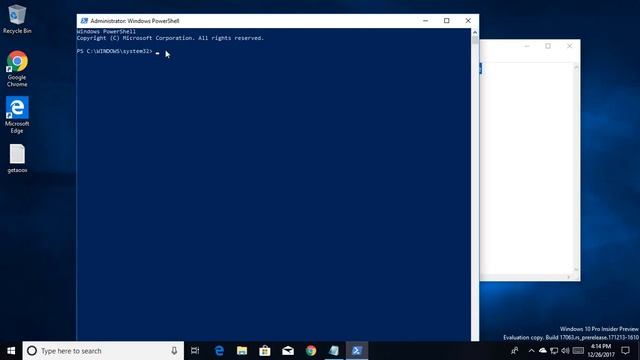Click the PowerShell taskbar button
The height and width of the screenshot is (360, 640).
[357, 351]
